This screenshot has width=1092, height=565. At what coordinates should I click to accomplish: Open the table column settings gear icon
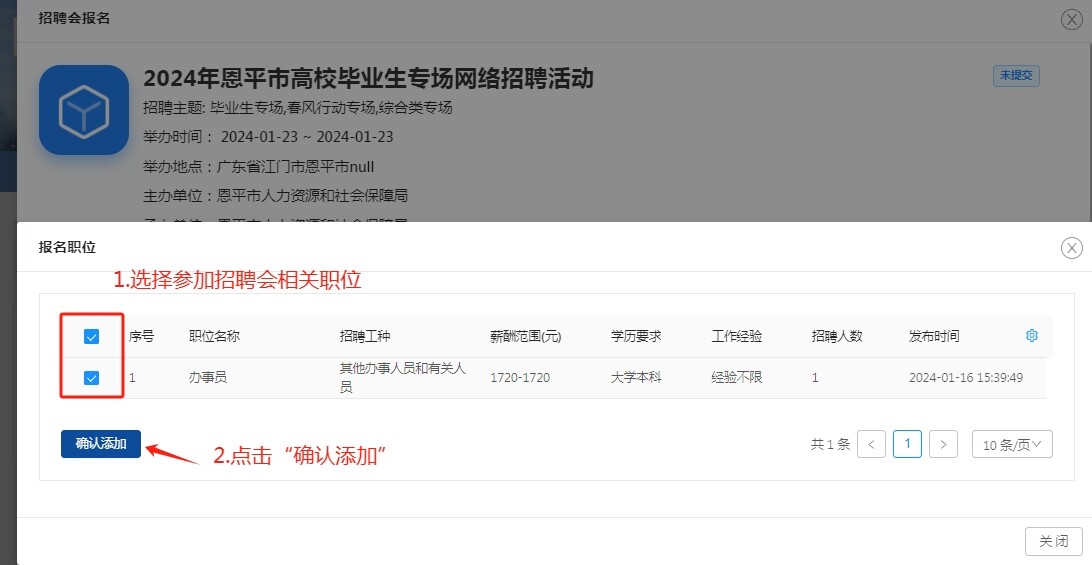coord(1032,336)
